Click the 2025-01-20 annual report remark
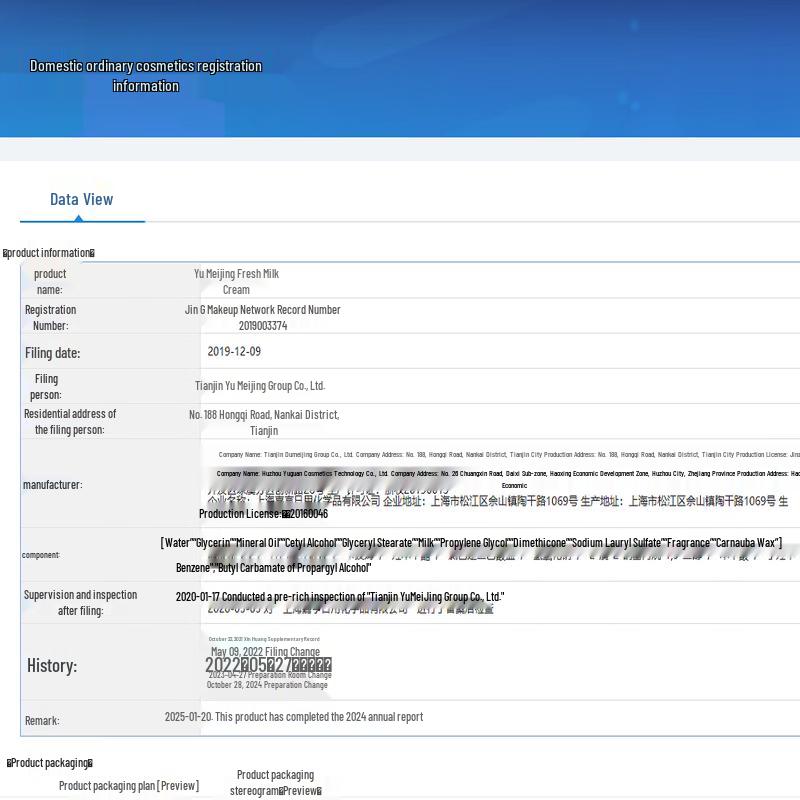Viewport: 800px width, 800px height. tap(294, 717)
